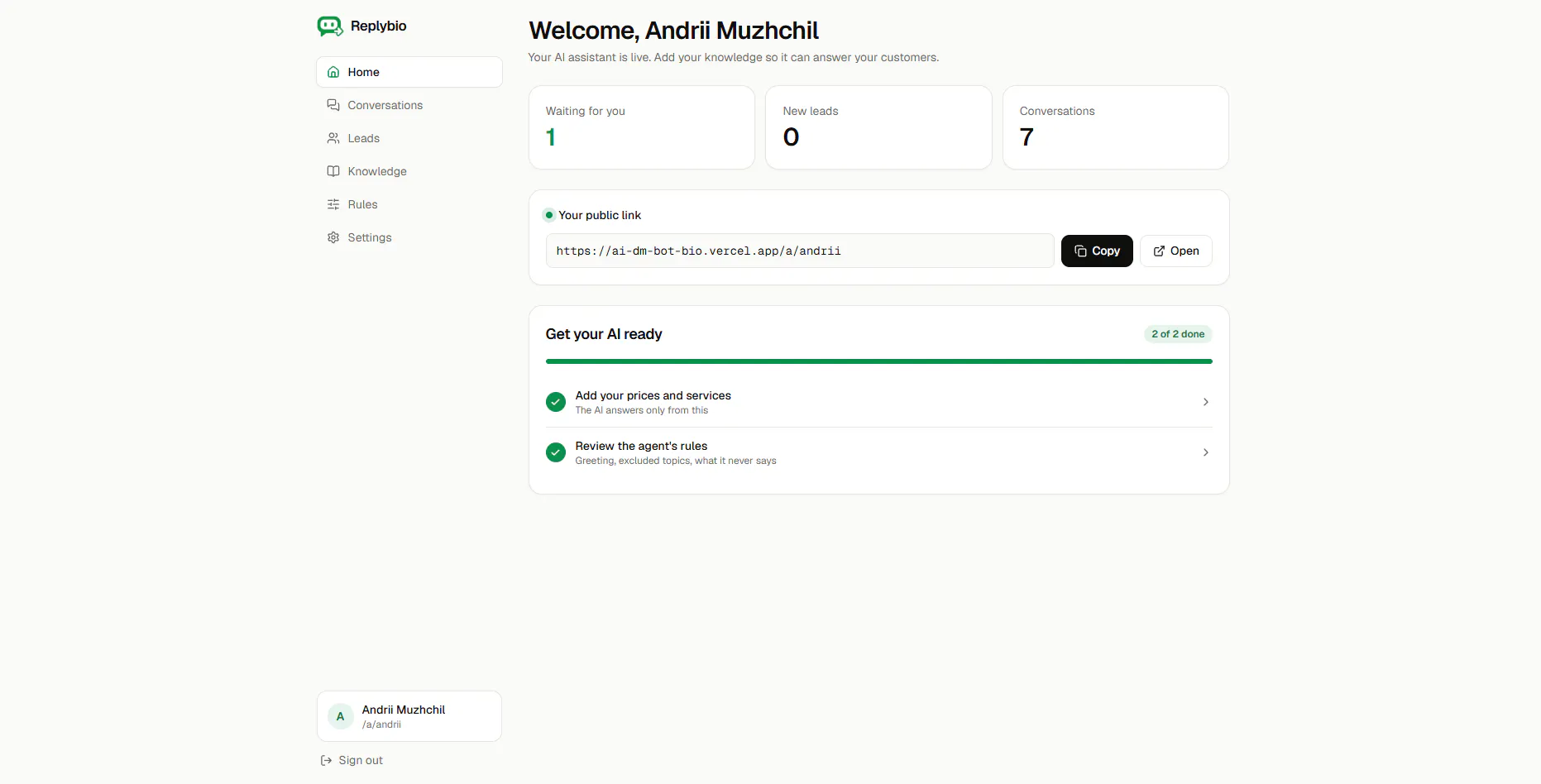The height and width of the screenshot is (784, 1541).
Task: Click the Sign out arrow icon
Action: (x=326, y=761)
